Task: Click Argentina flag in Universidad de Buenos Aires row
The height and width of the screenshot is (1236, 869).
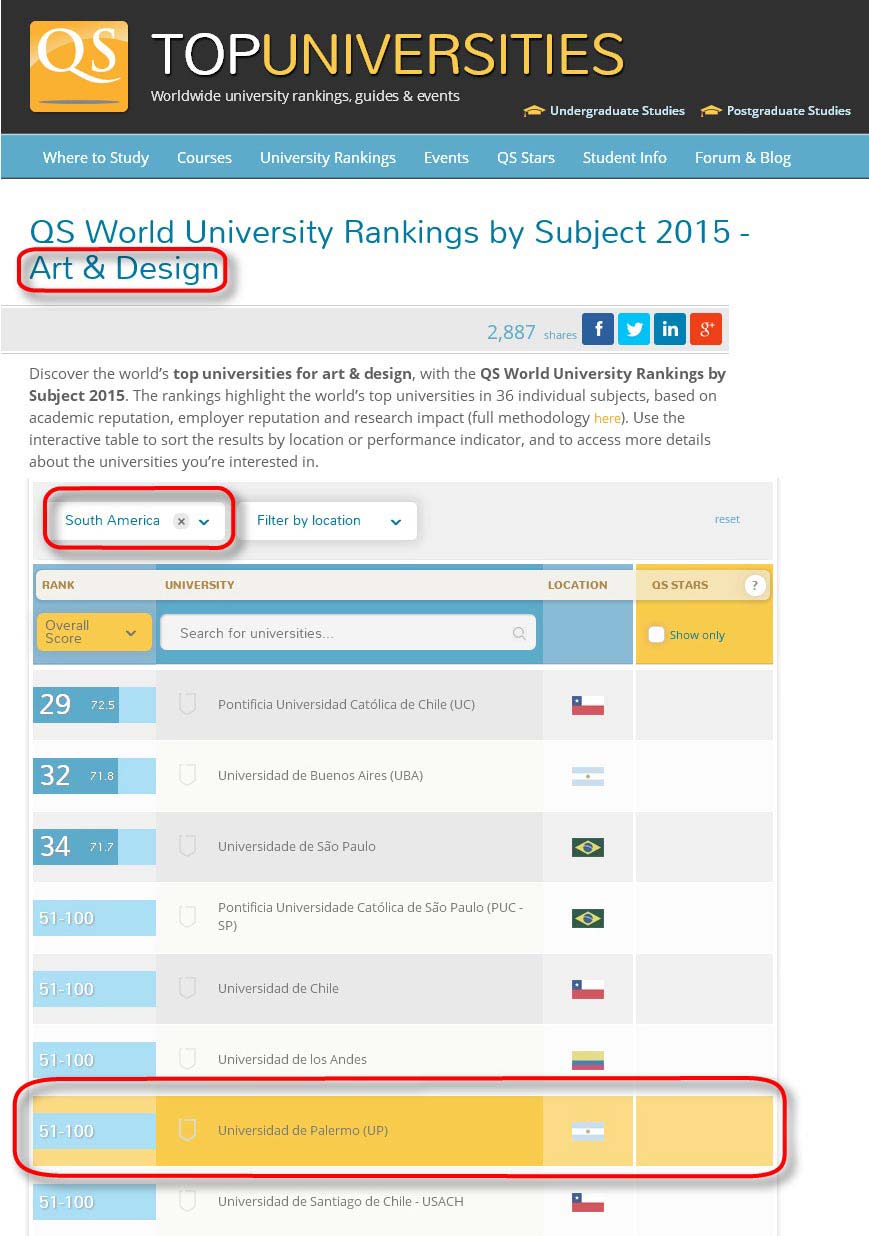Action: click(588, 776)
